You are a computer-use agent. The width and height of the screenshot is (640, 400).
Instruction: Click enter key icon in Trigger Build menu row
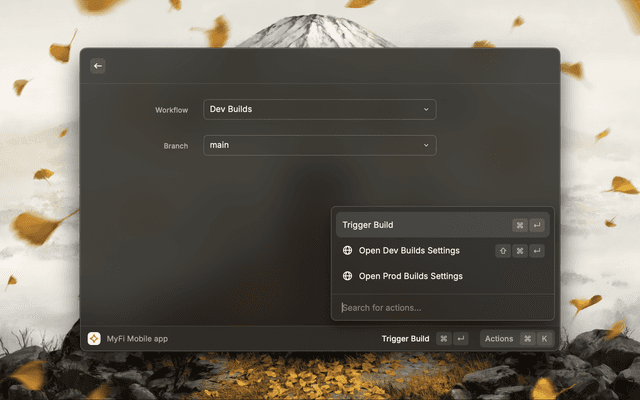click(x=537, y=226)
